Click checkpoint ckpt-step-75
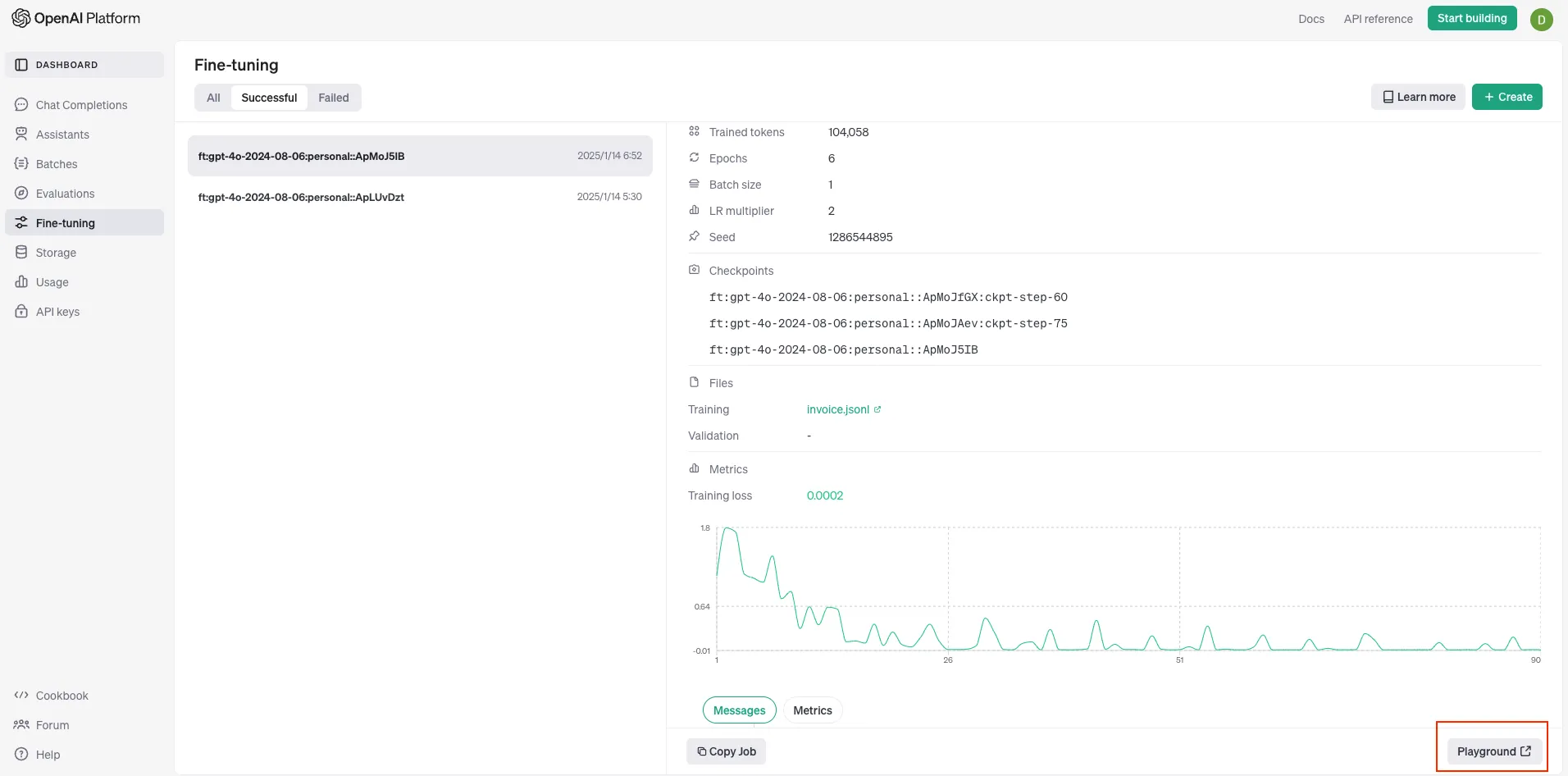 [x=888, y=323]
